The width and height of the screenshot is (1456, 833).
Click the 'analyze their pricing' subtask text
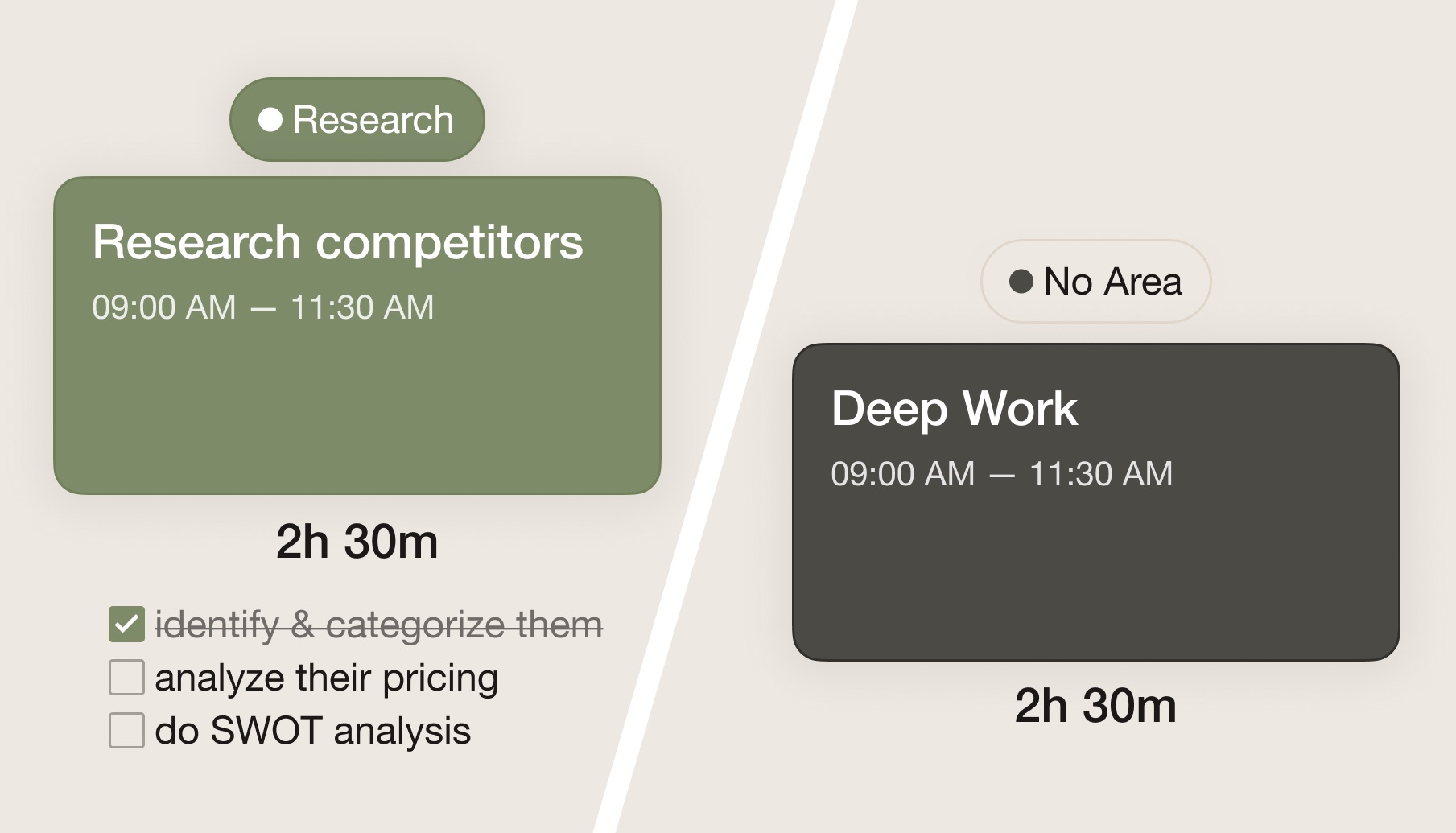click(x=326, y=678)
